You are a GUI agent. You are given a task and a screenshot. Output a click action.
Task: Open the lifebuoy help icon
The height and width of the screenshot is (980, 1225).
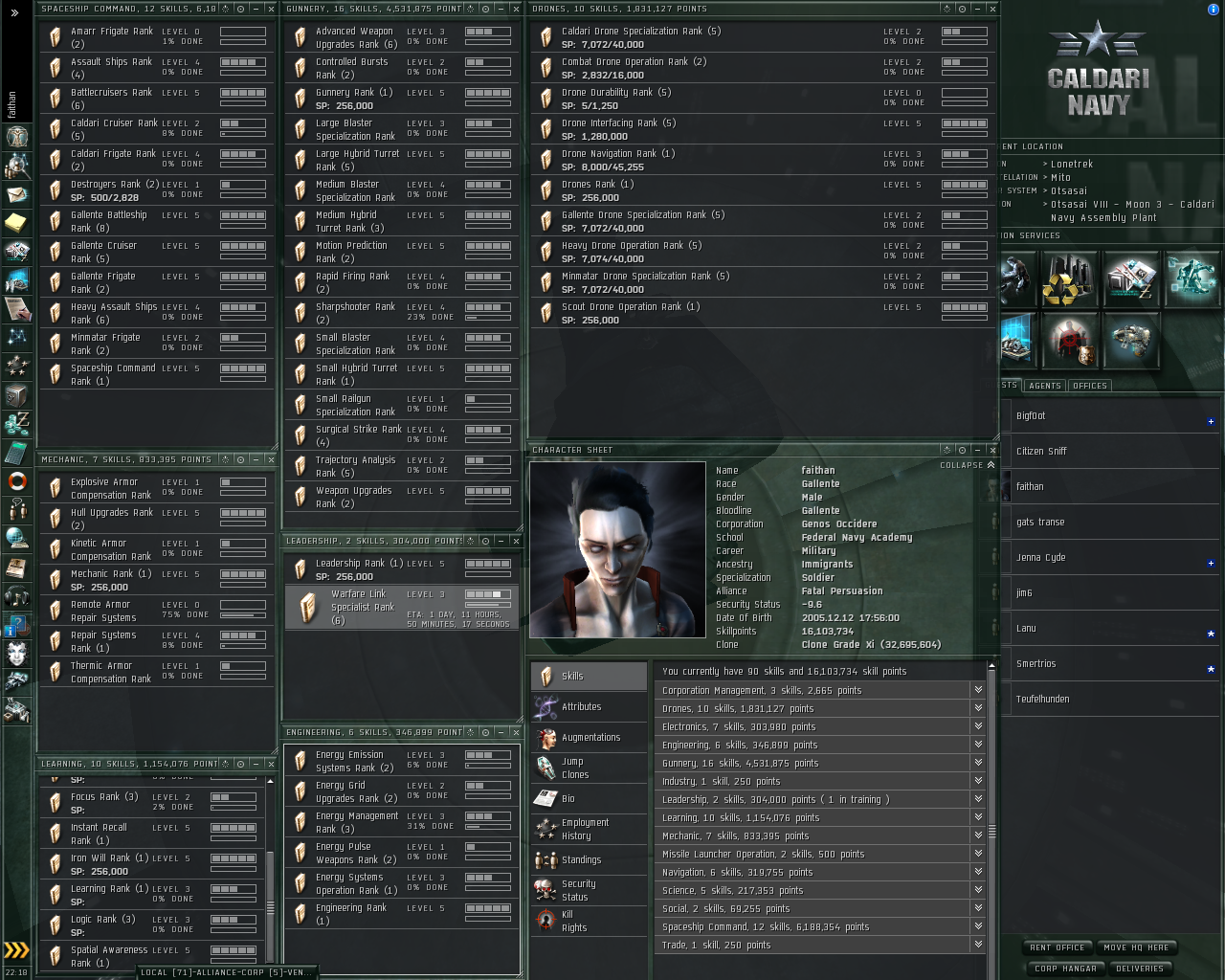tap(17, 480)
